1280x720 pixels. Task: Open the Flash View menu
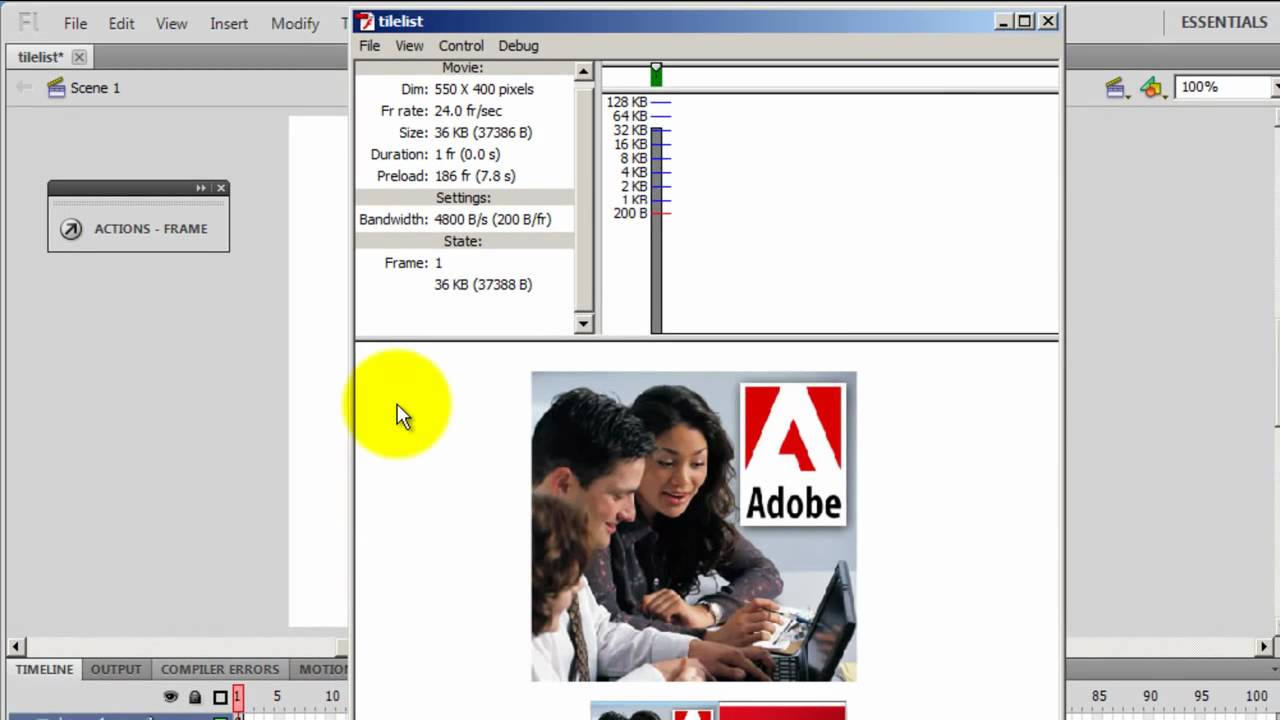tap(171, 23)
